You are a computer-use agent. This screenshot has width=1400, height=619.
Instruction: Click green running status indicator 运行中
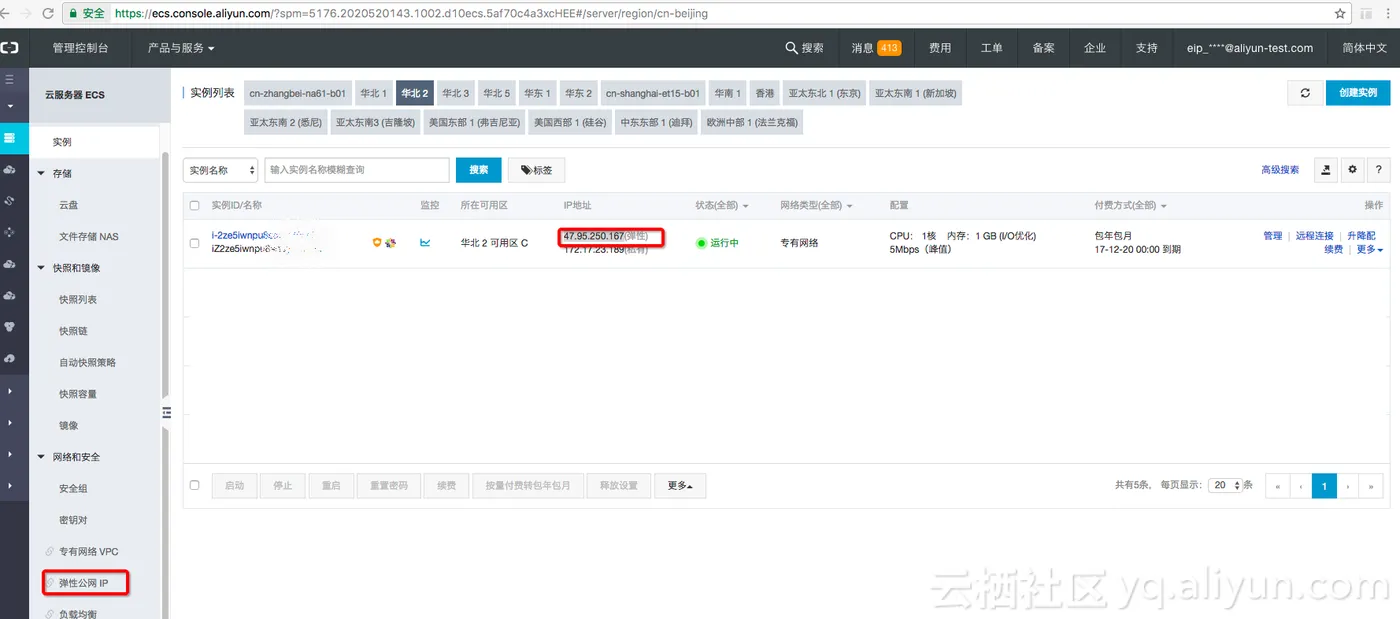717,243
